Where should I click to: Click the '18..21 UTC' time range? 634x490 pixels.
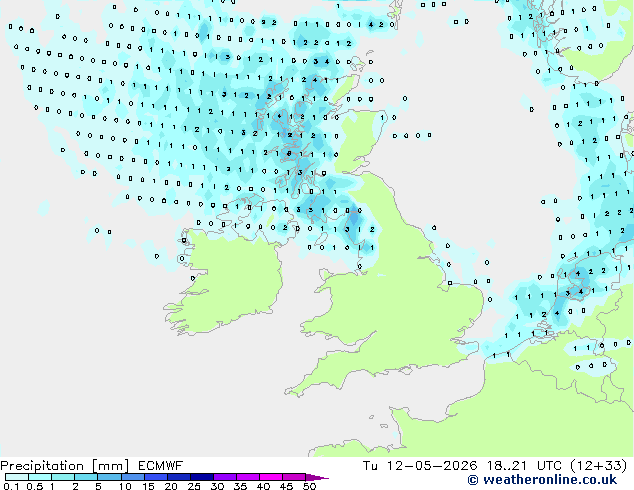[x=524, y=466]
